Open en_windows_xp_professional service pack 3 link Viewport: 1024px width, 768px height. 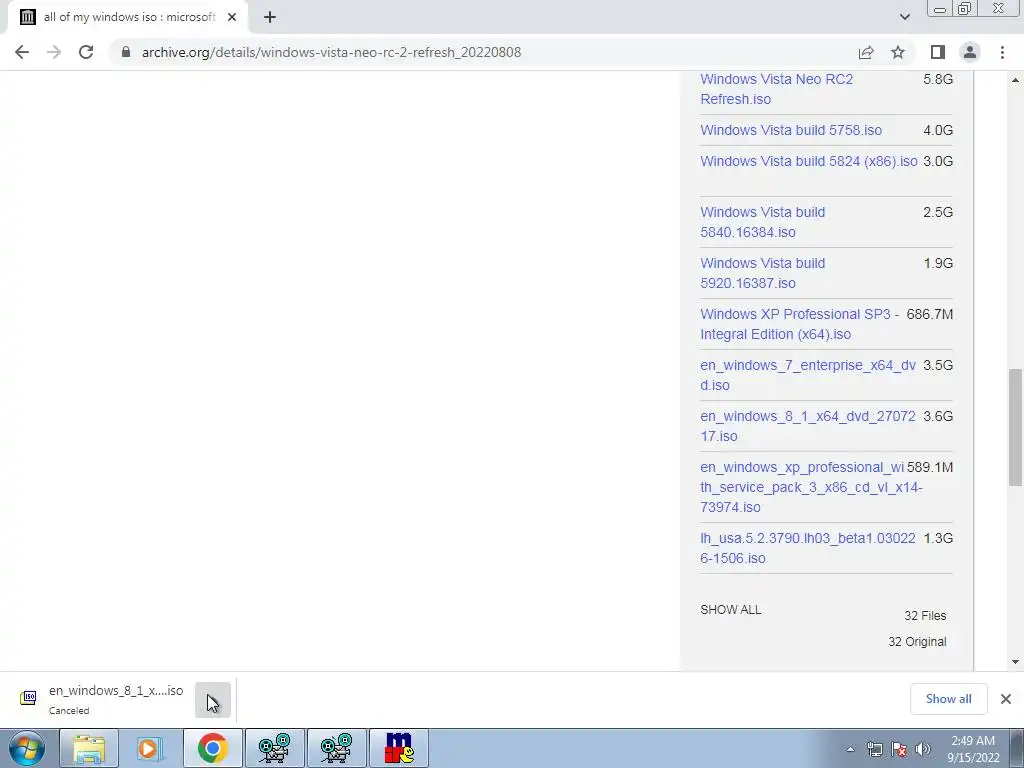click(811, 487)
